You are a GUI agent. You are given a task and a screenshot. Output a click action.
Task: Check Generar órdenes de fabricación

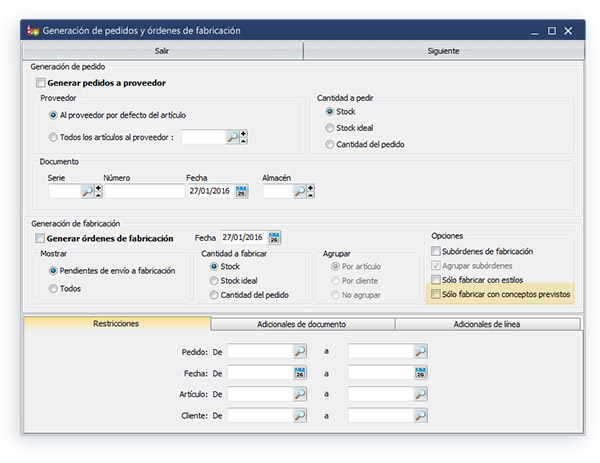pyautogui.click(x=40, y=239)
